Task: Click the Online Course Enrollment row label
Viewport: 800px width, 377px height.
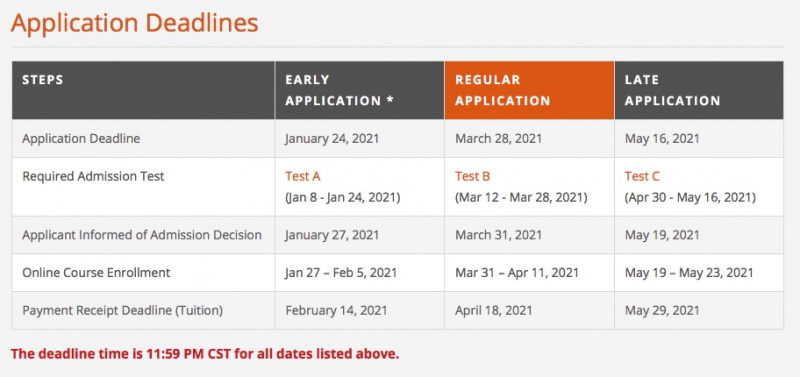Action: click(x=96, y=273)
